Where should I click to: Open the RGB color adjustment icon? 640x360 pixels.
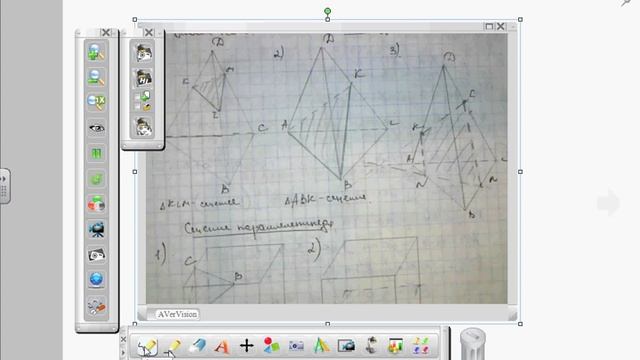[96, 204]
